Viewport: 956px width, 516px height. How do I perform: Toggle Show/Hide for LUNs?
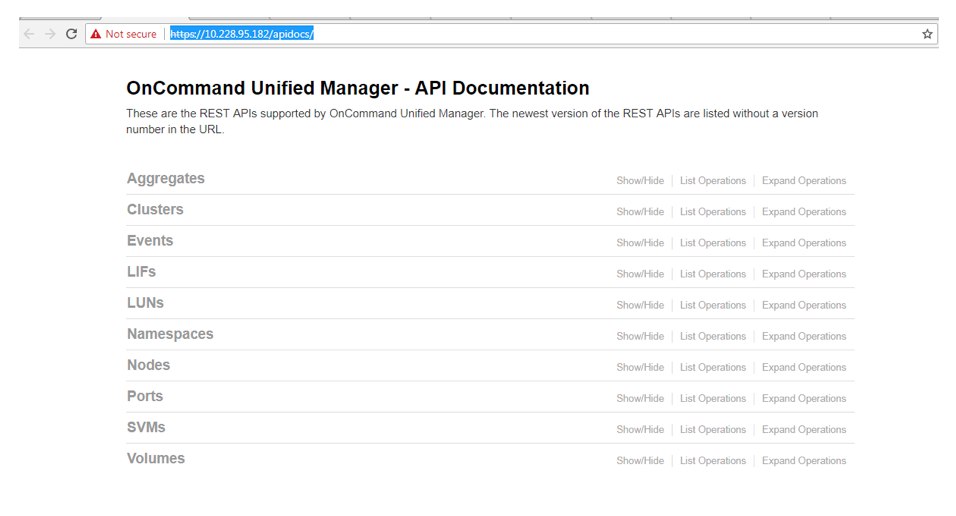[x=640, y=305]
